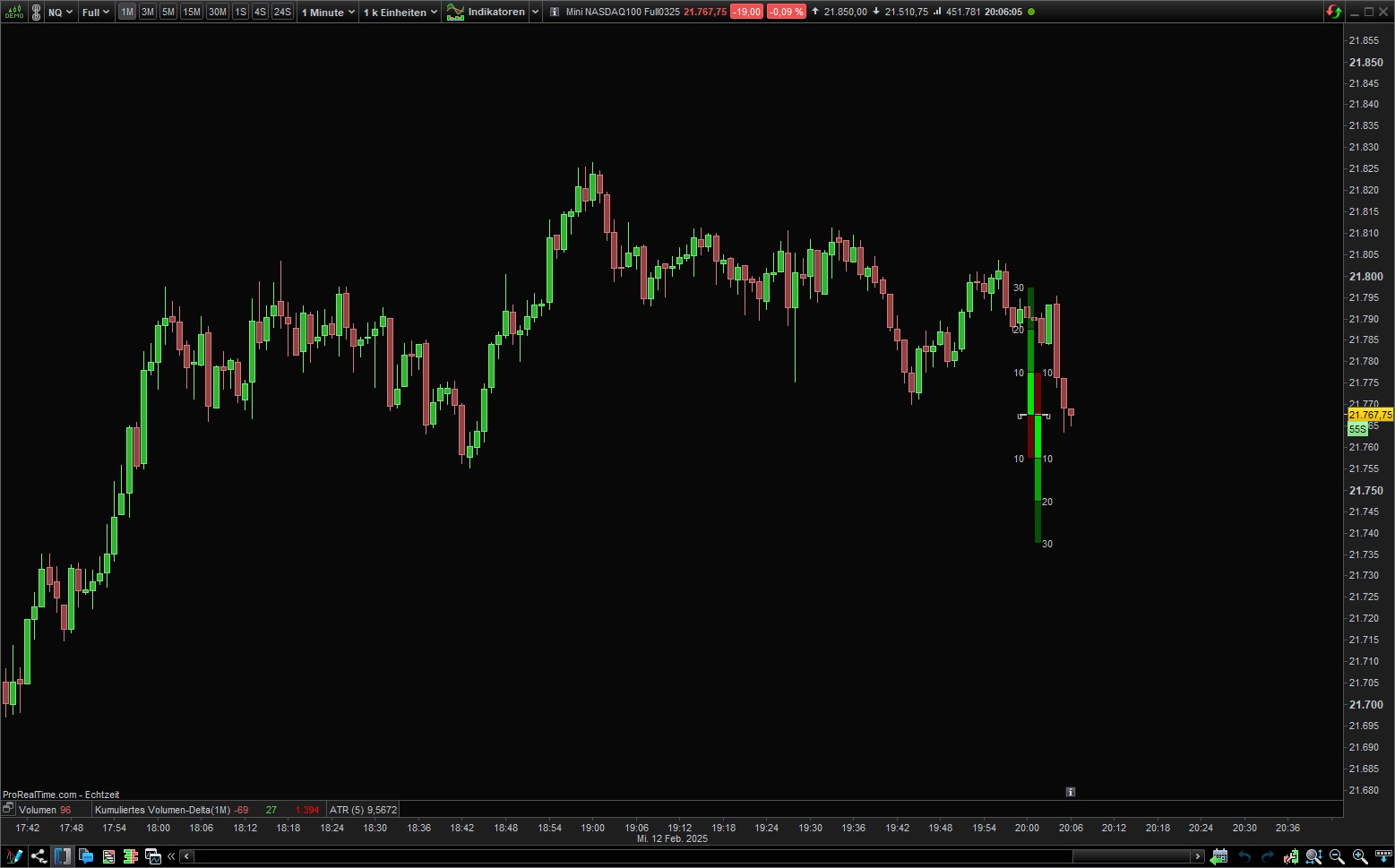Click the horizontal chart scrollbar track
1395x868 pixels.
(x=627, y=856)
